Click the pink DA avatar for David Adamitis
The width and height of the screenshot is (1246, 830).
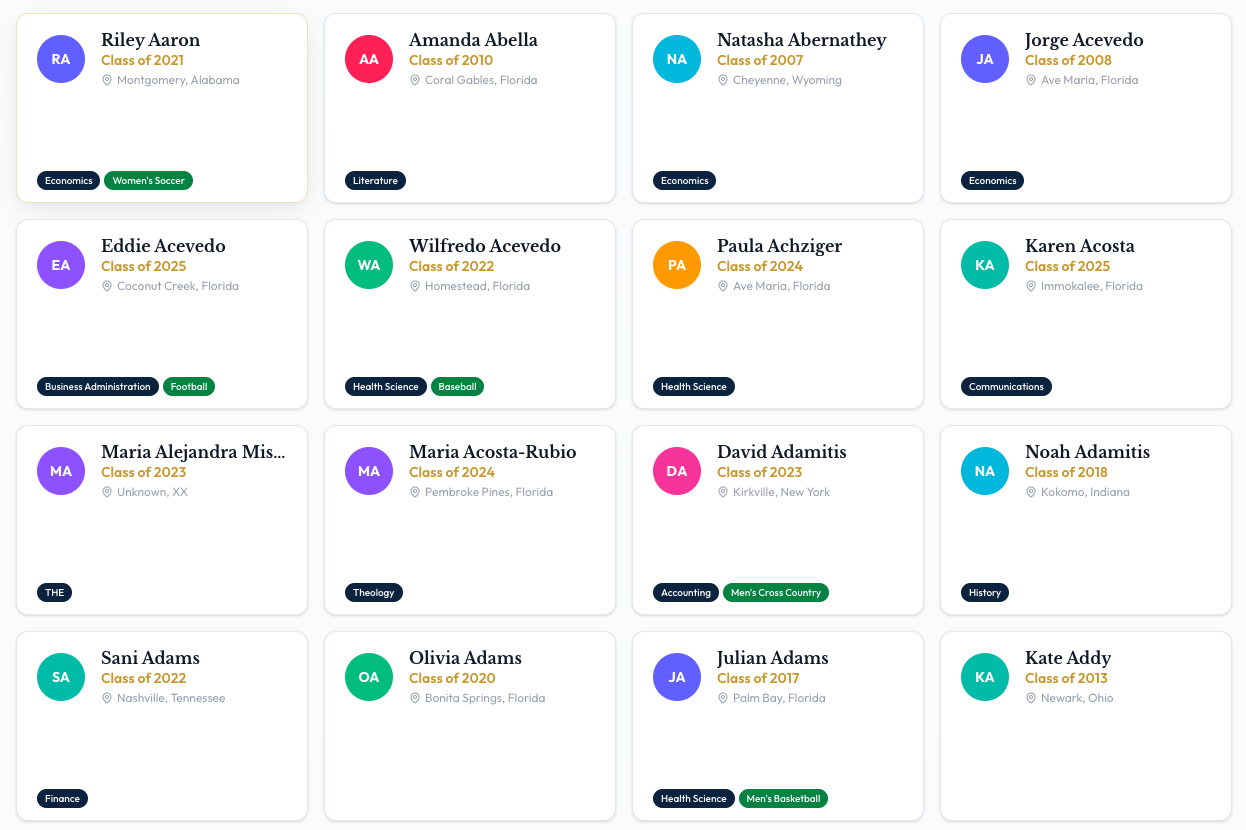[x=677, y=471]
